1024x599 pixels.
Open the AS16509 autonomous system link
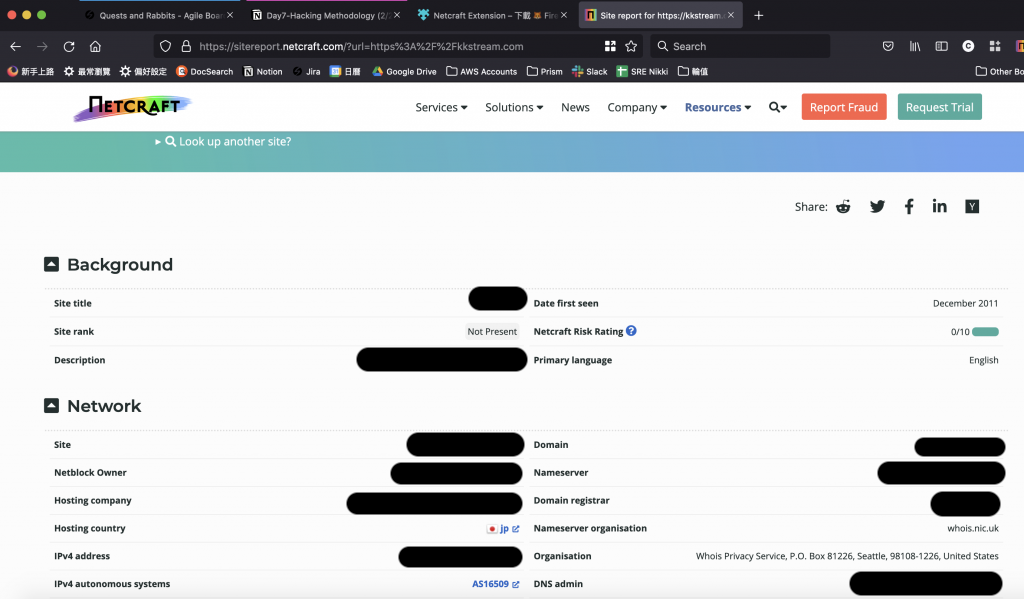point(496,584)
